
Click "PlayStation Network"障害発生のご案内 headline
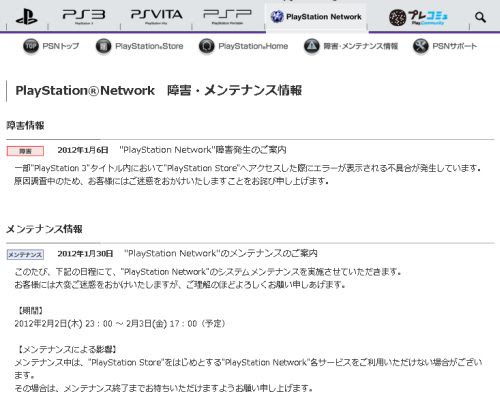[x=203, y=150]
